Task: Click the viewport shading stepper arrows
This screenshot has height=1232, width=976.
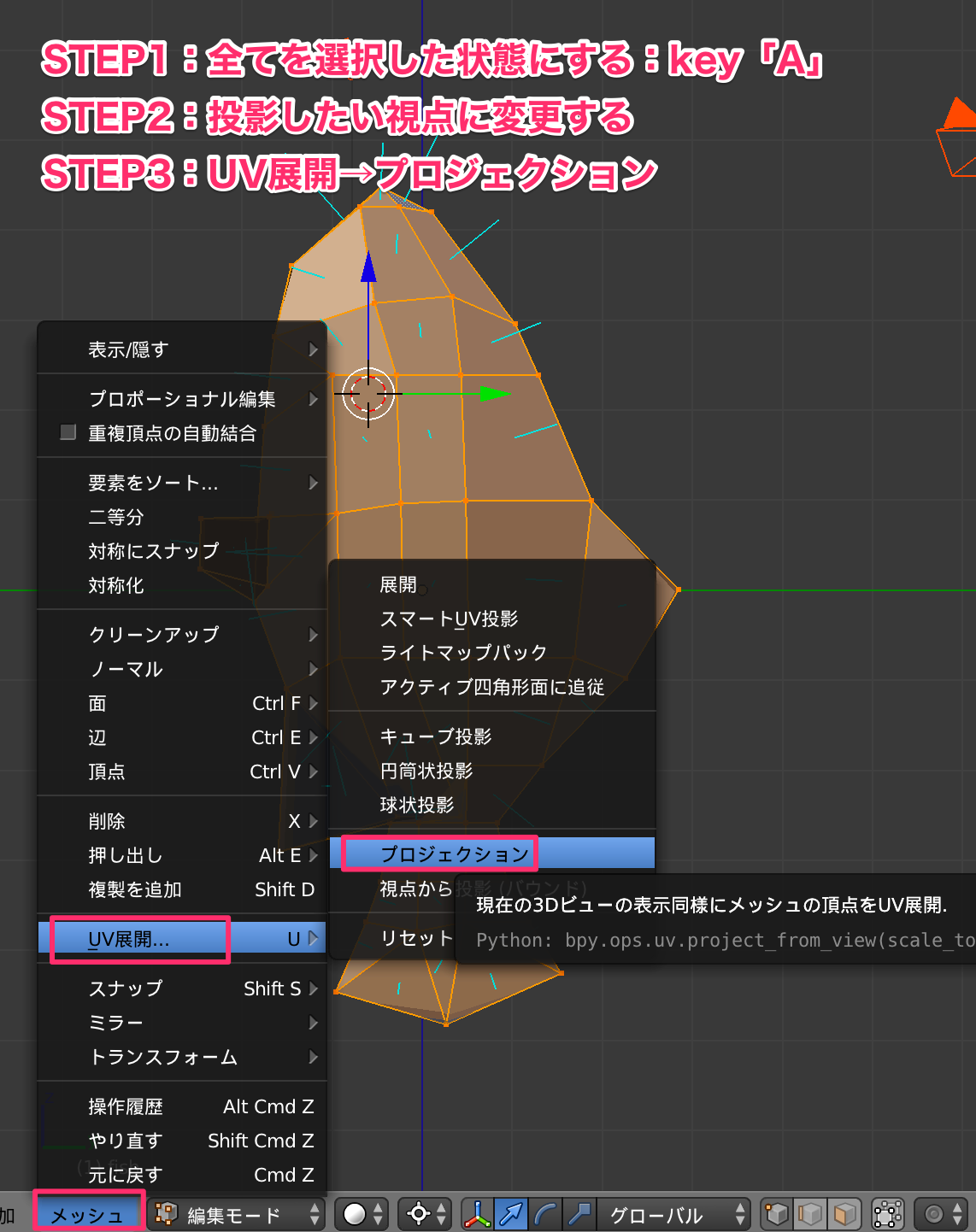Action: [x=376, y=1213]
